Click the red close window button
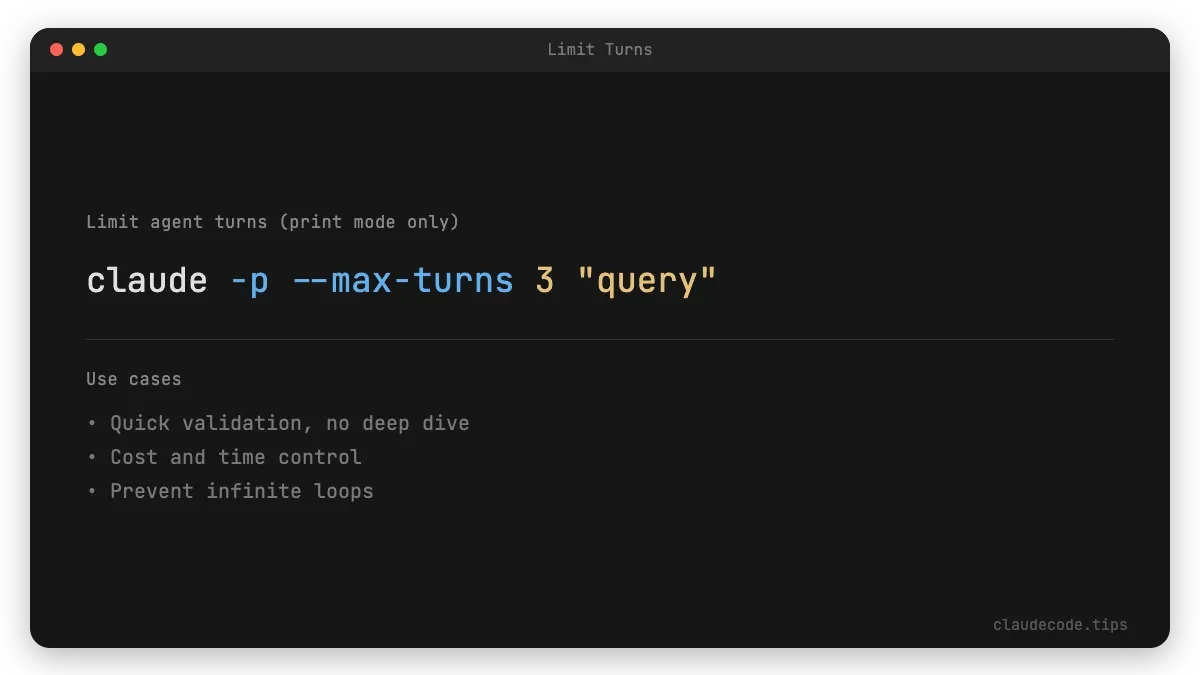Viewport: 1200px width, 675px height. (56, 49)
